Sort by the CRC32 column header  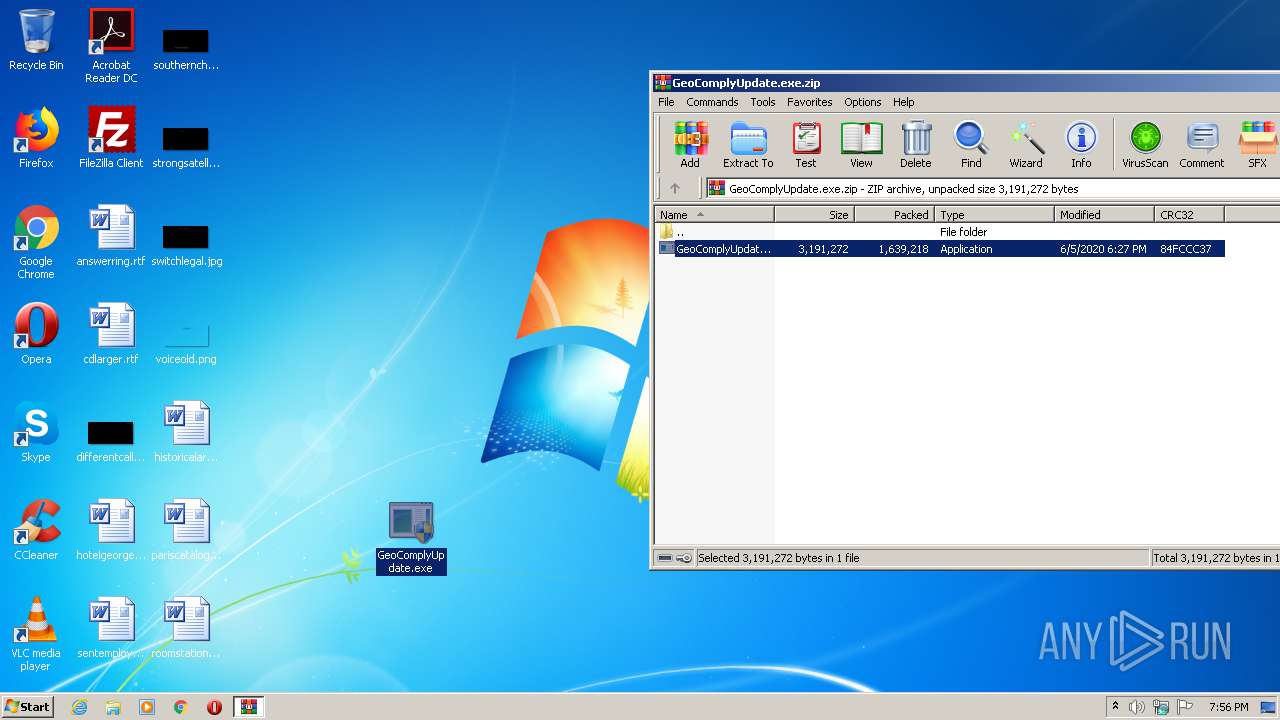1189,215
